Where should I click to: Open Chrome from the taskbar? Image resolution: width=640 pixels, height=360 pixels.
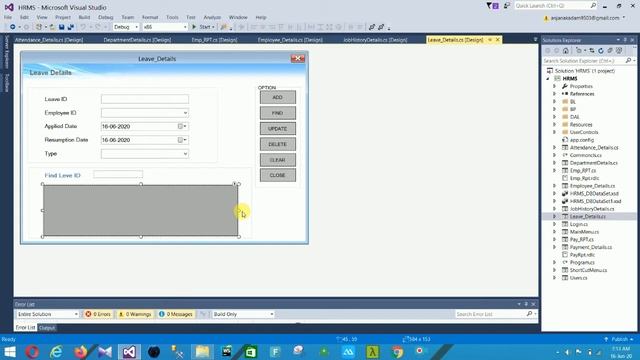[397, 351]
